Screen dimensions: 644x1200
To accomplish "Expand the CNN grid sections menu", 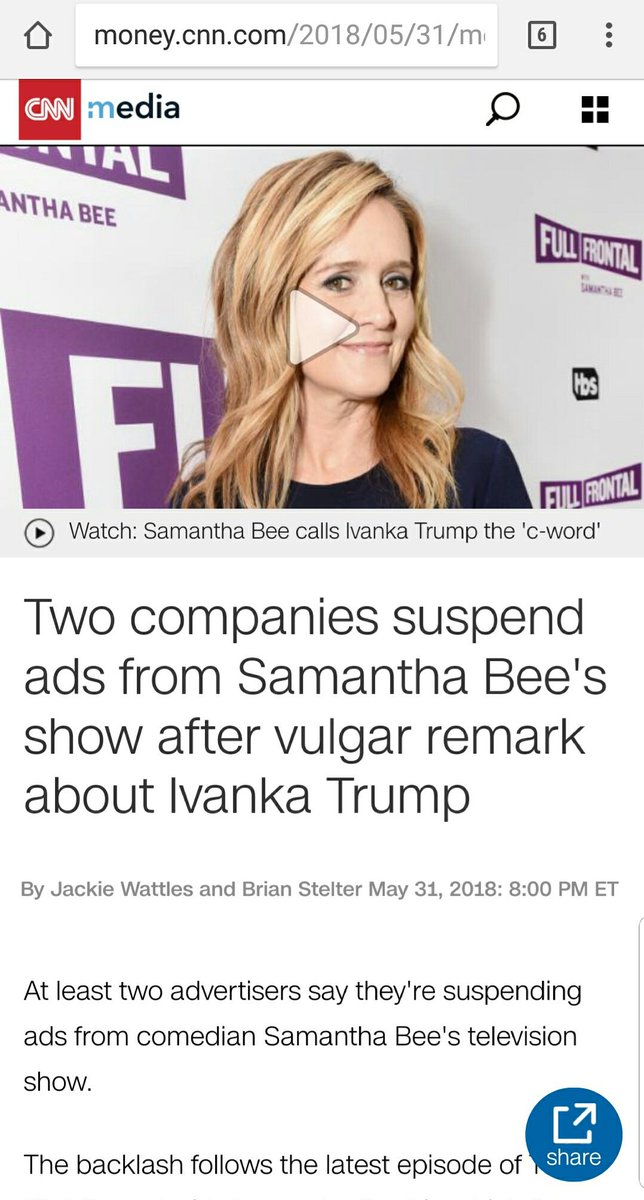I will coord(596,110).
